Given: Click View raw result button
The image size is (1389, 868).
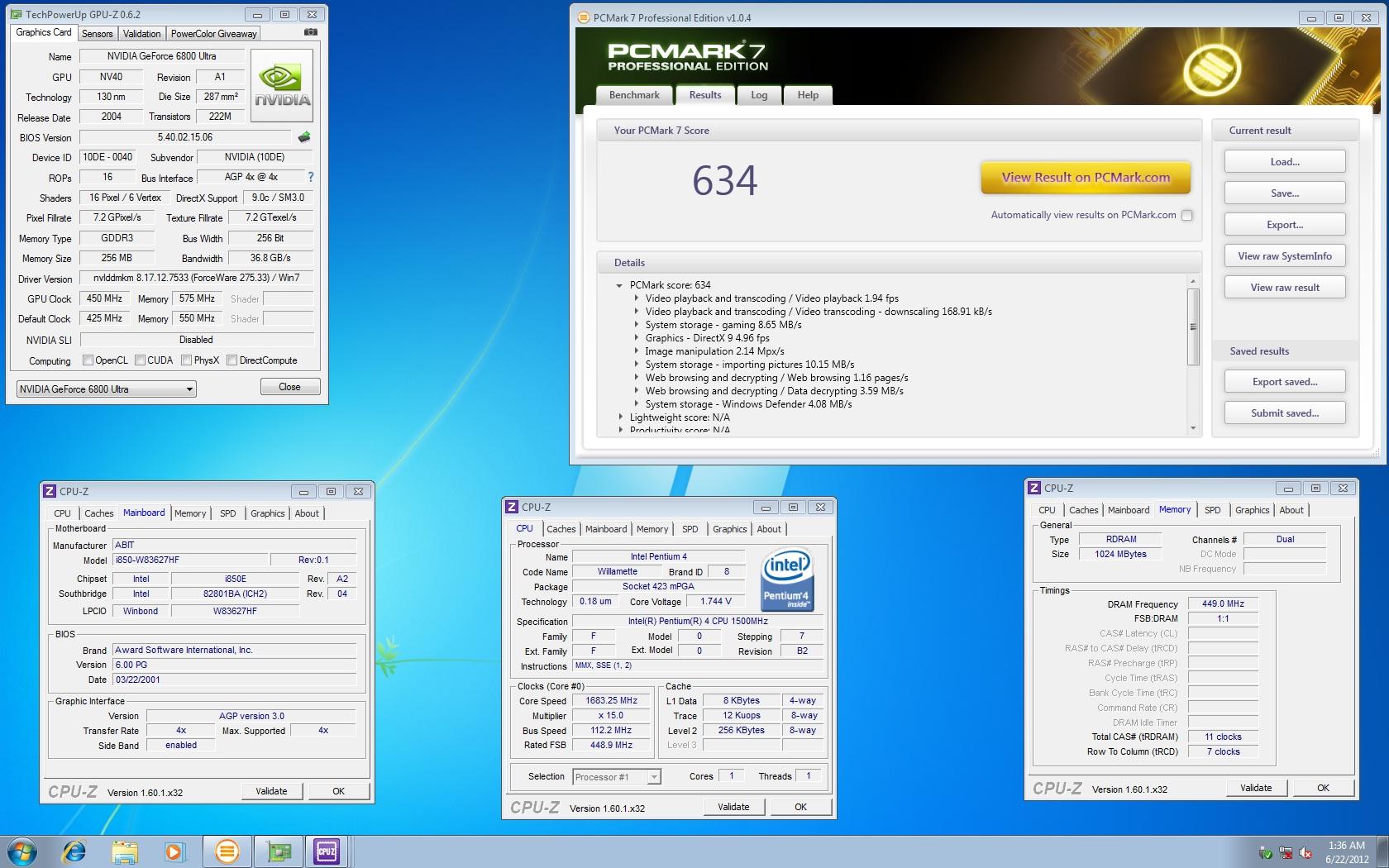Looking at the screenshot, I should (1285, 288).
